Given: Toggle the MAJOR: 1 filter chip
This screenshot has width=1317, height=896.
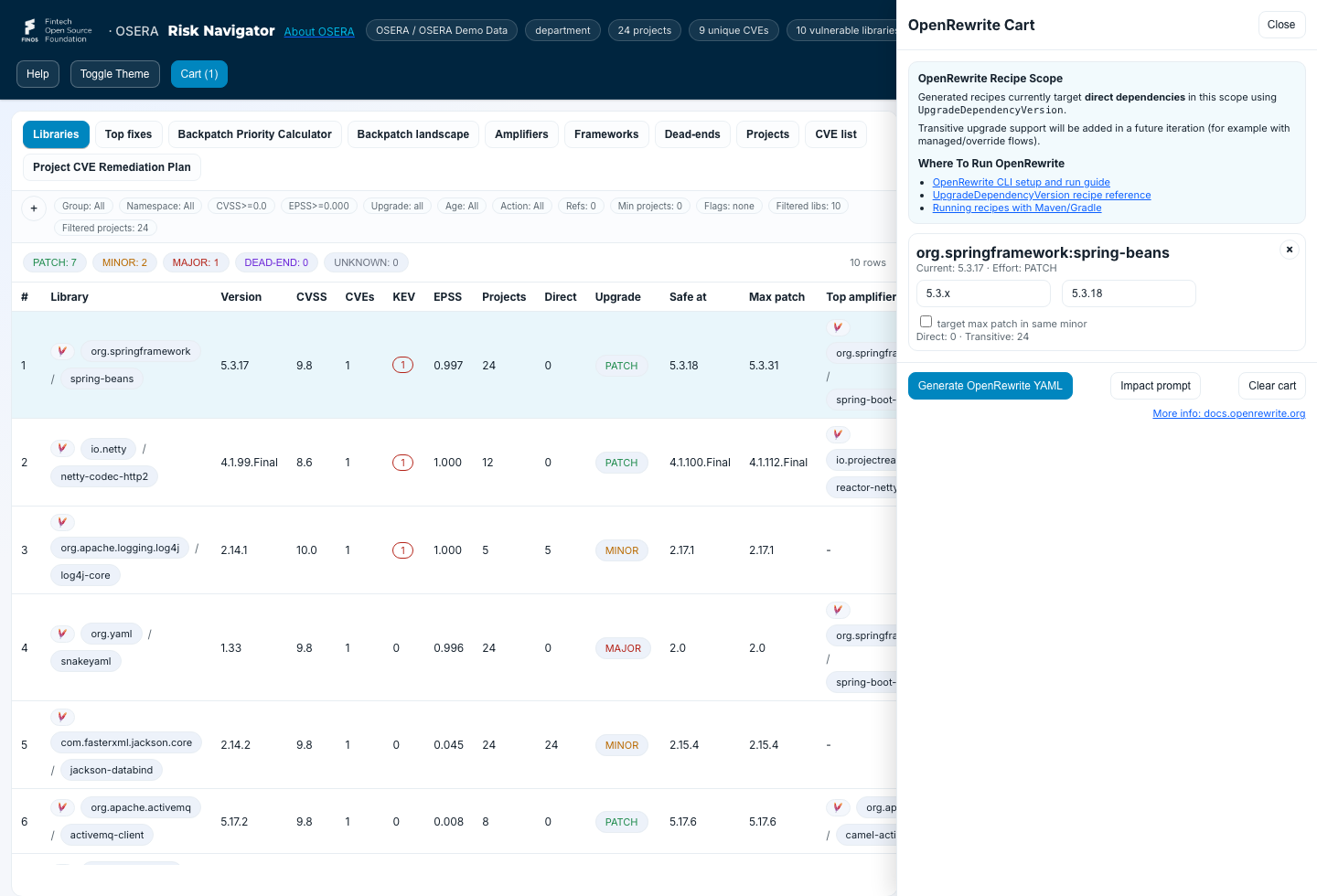Looking at the screenshot, I should point(196,262).
